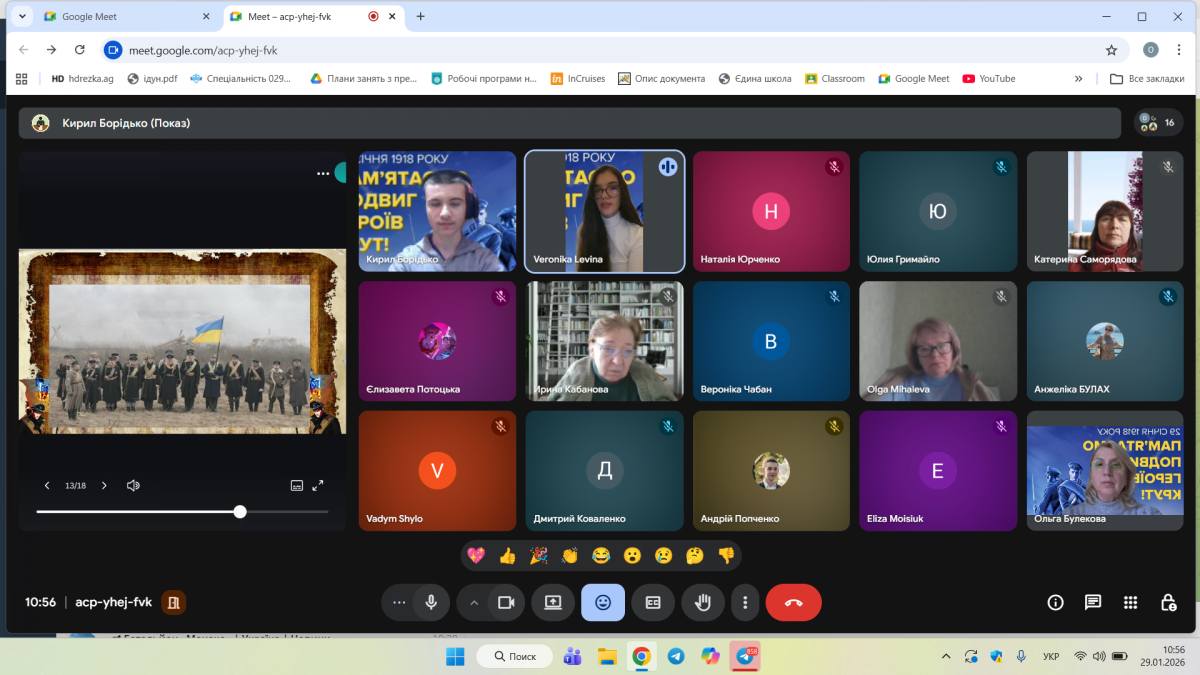Click the present screen icon

(553, 602)
